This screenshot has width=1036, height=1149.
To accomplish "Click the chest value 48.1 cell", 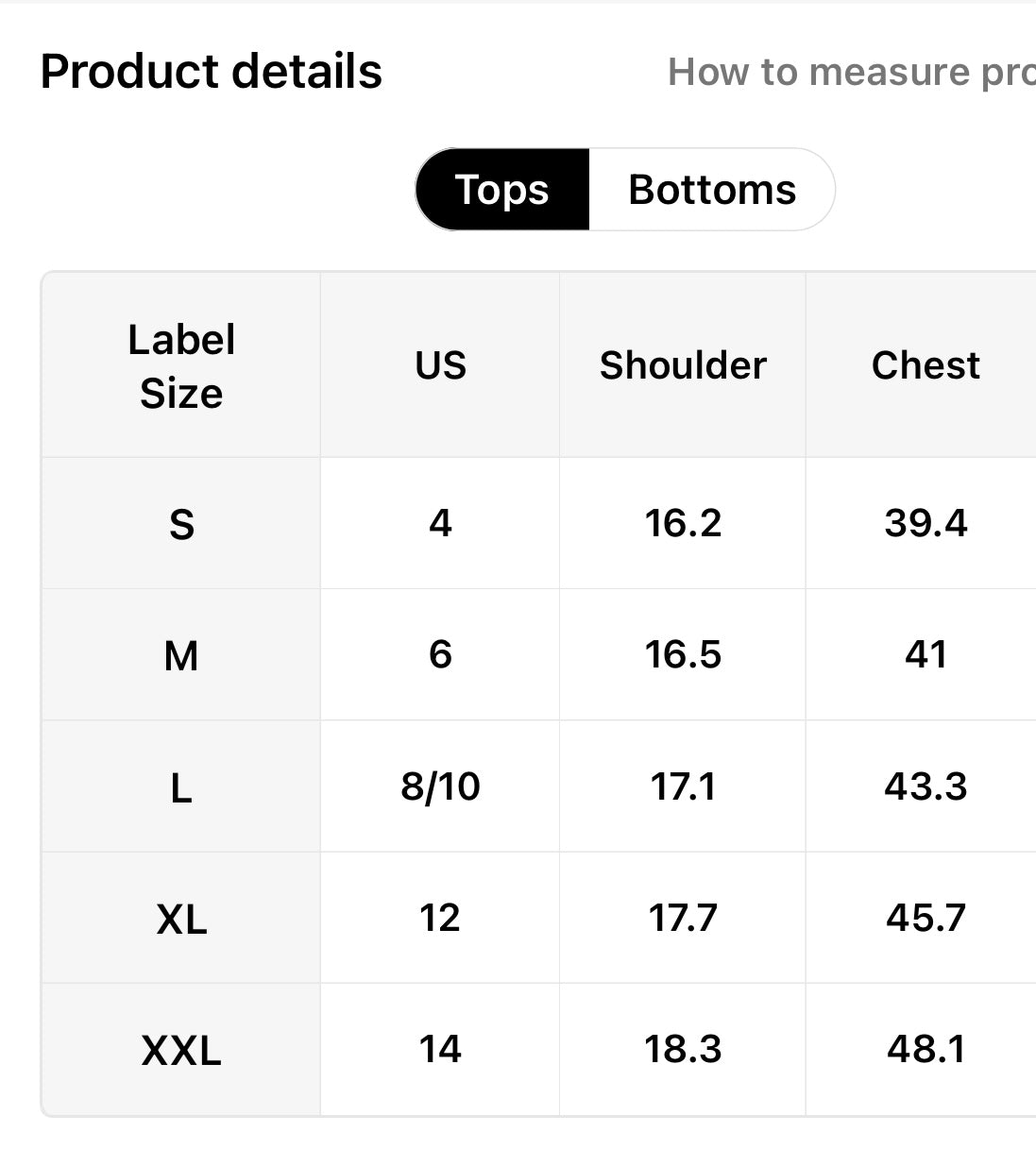I will pyautogui.click(x=926, y=1050).
